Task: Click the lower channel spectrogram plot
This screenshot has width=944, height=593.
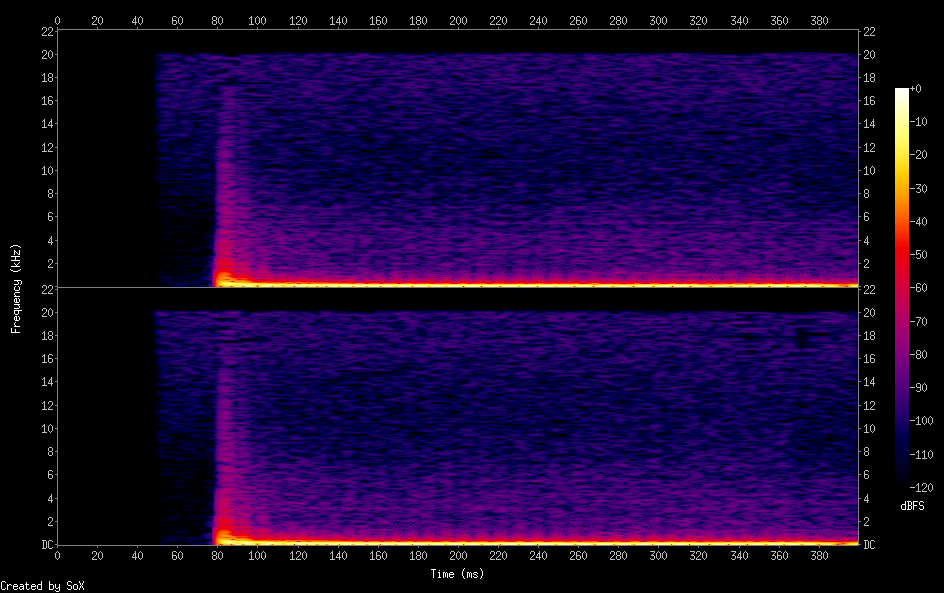Action: tap(458, 417)
